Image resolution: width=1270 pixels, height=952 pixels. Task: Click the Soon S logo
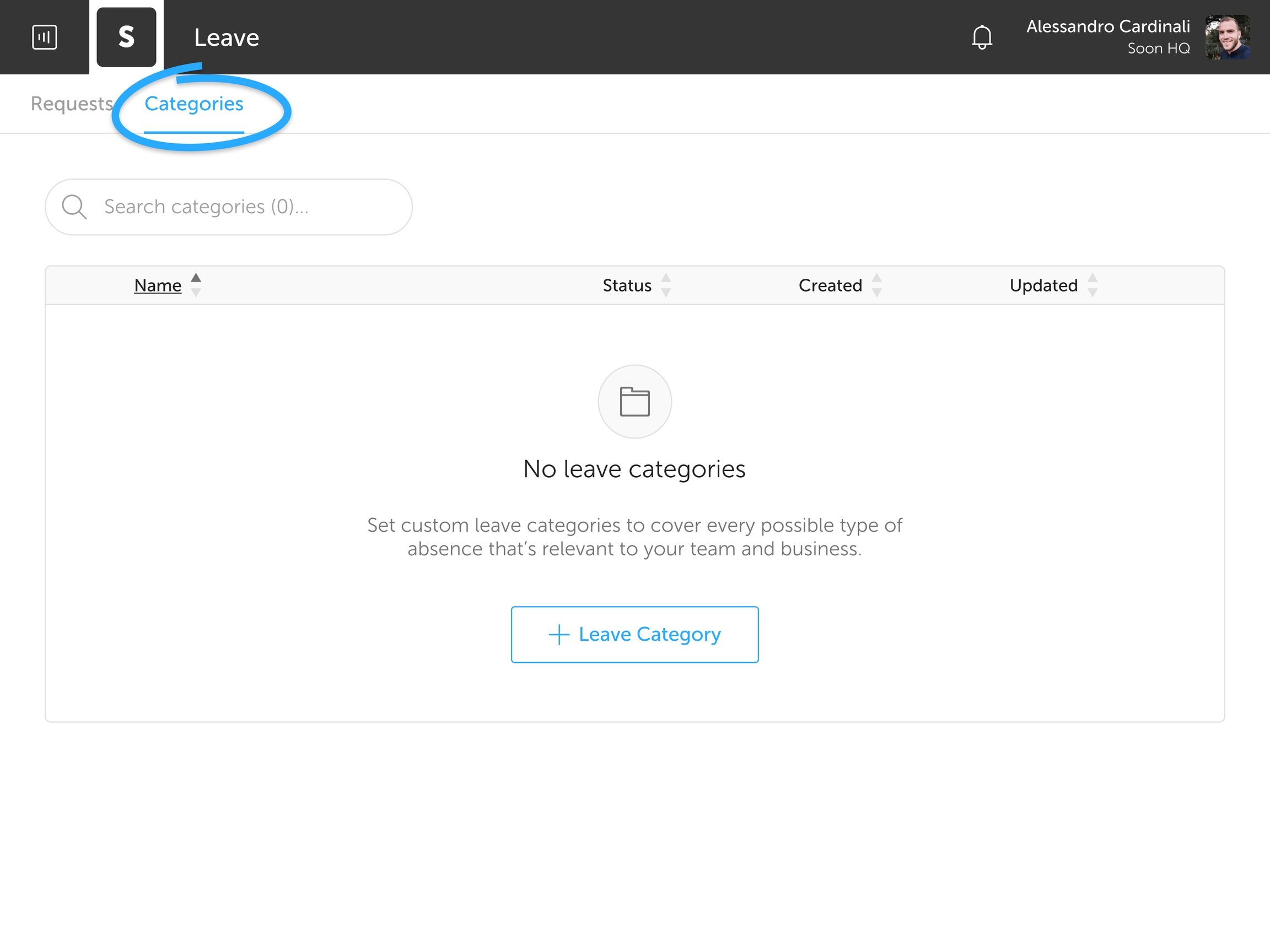(x=126, y=37)
